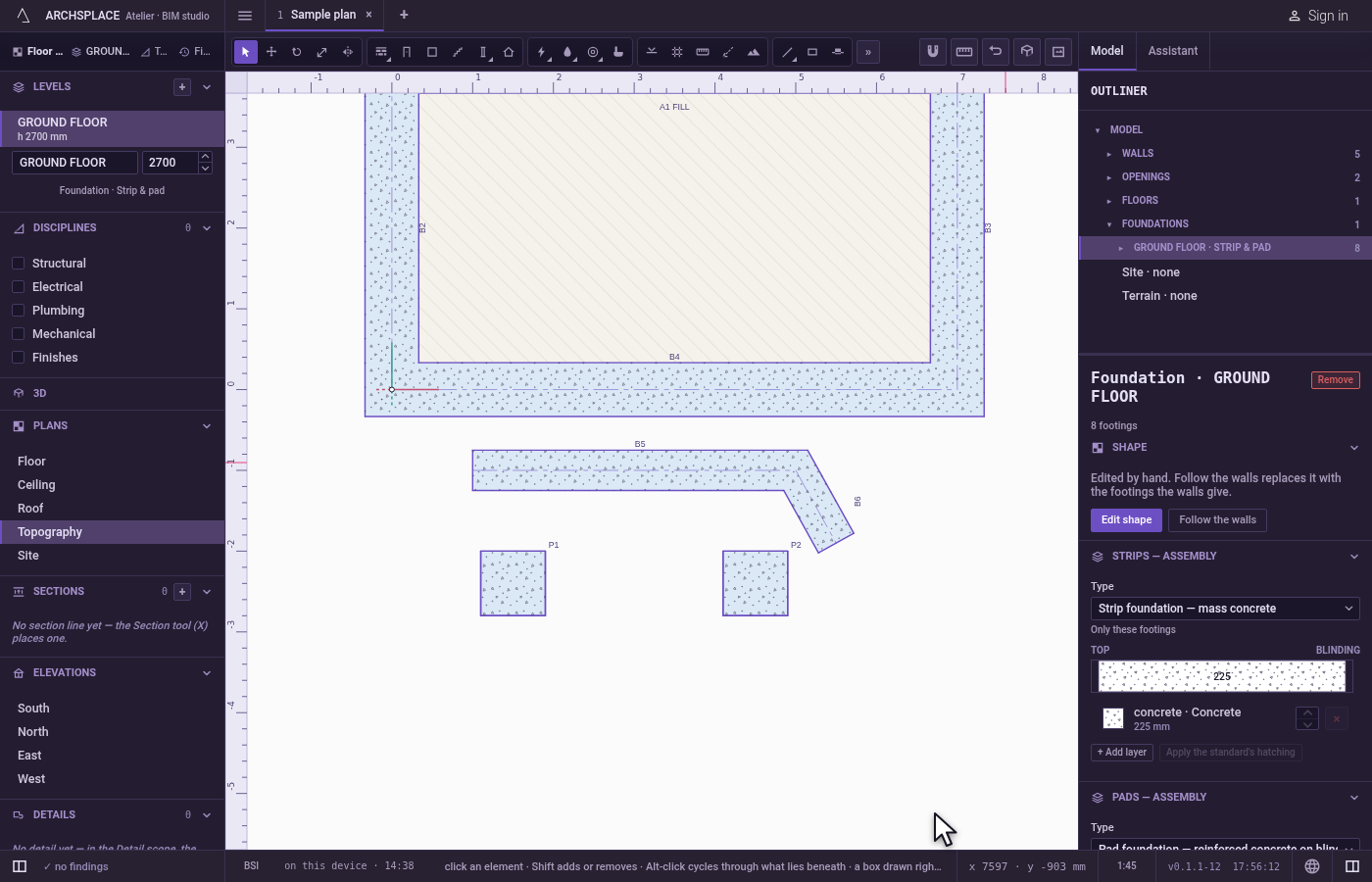Open the strip foundation Type dropdown
This screenshot has height=882, width=1372.
1225,609
